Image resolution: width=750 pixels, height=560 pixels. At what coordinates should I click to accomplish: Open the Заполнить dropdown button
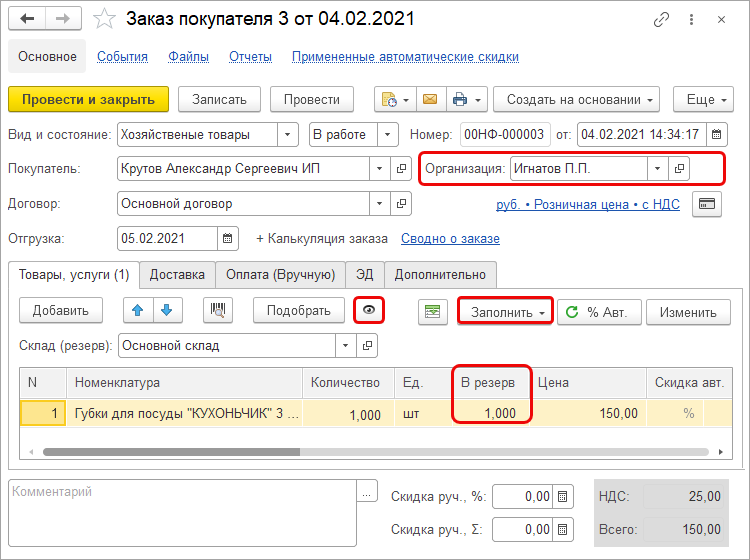point(506,312)
